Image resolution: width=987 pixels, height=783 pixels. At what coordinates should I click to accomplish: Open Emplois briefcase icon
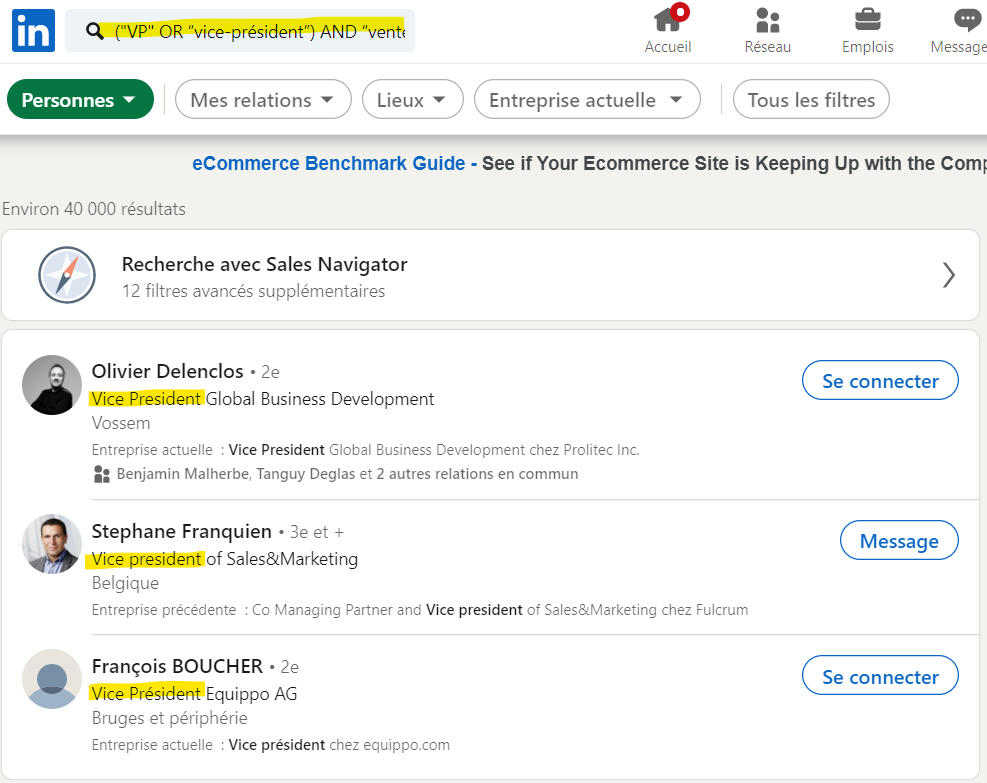[x=867, y=20]
